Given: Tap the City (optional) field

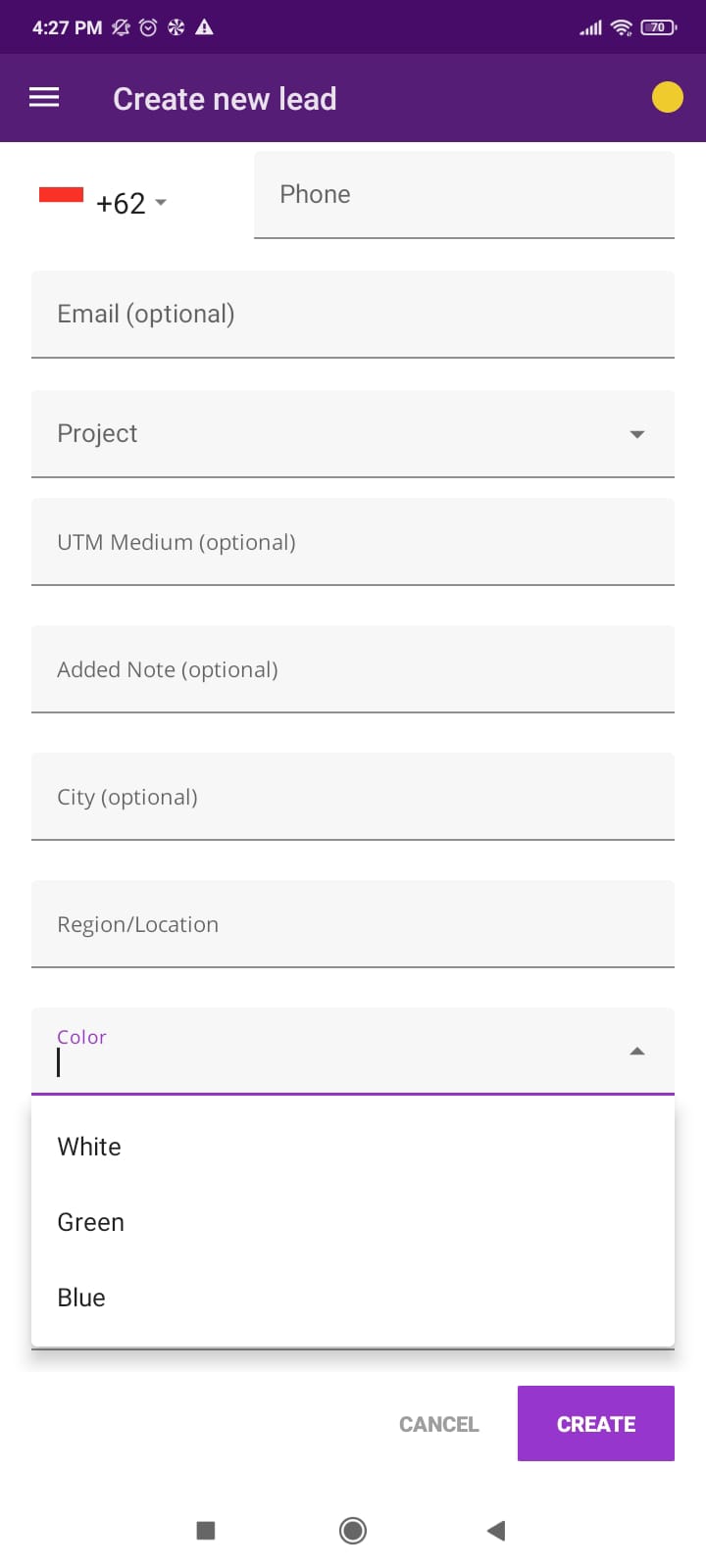Looking at the screenshot, I should [353, 797].
